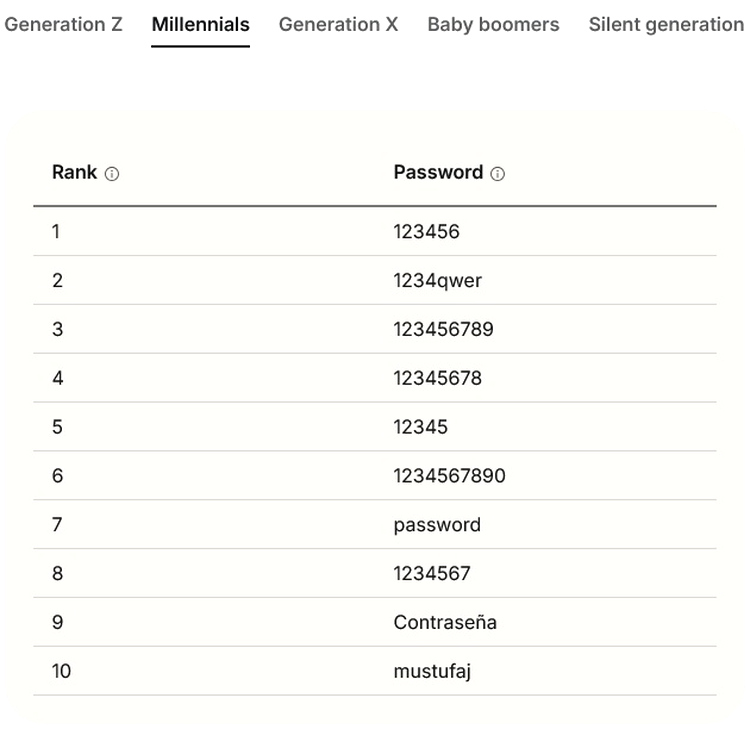Click the info icon beside Password header
750x729 pixels.
(498, 174)
